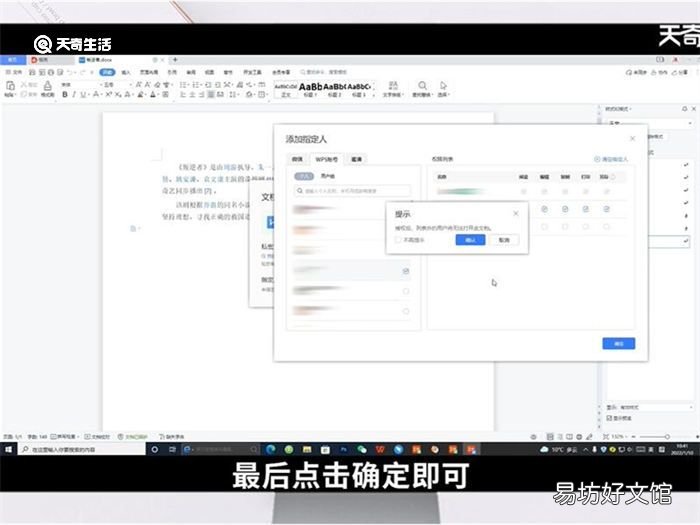
Task: Expand the styles gallery arrow
Action: click(374, 94)
